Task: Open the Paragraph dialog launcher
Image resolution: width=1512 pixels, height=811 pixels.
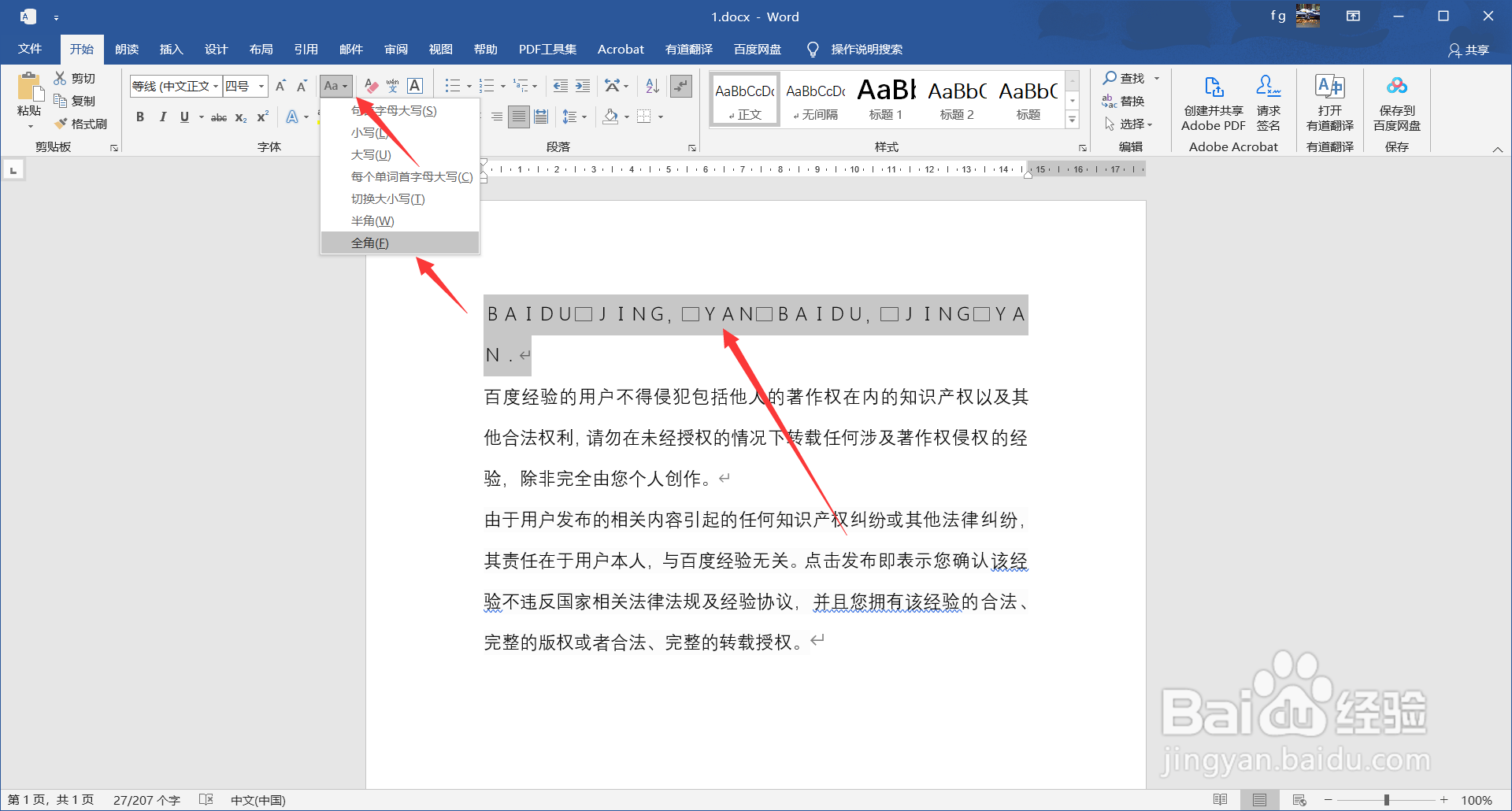Action: coord(692,147)
